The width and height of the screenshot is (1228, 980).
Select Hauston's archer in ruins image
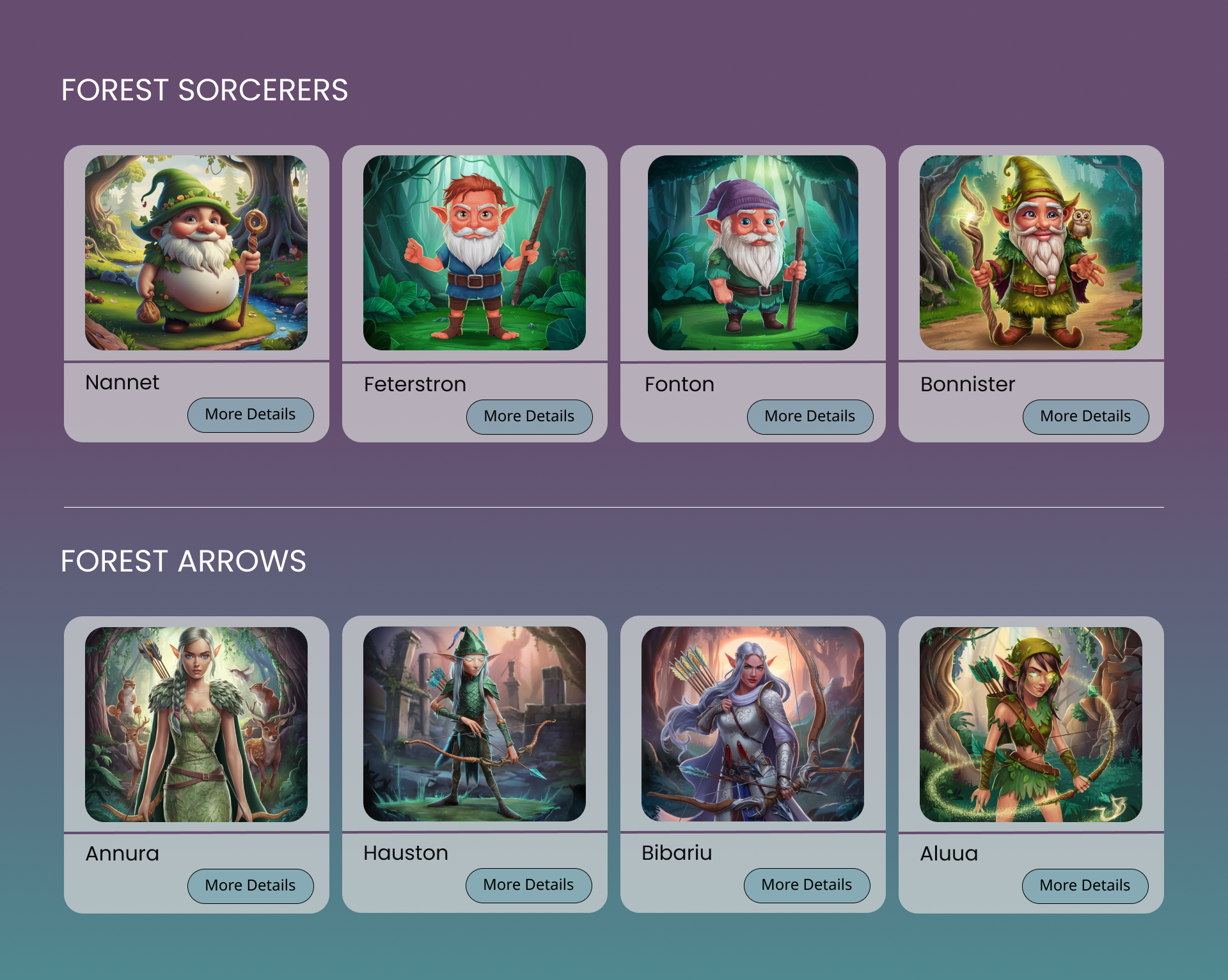point(475,724)
